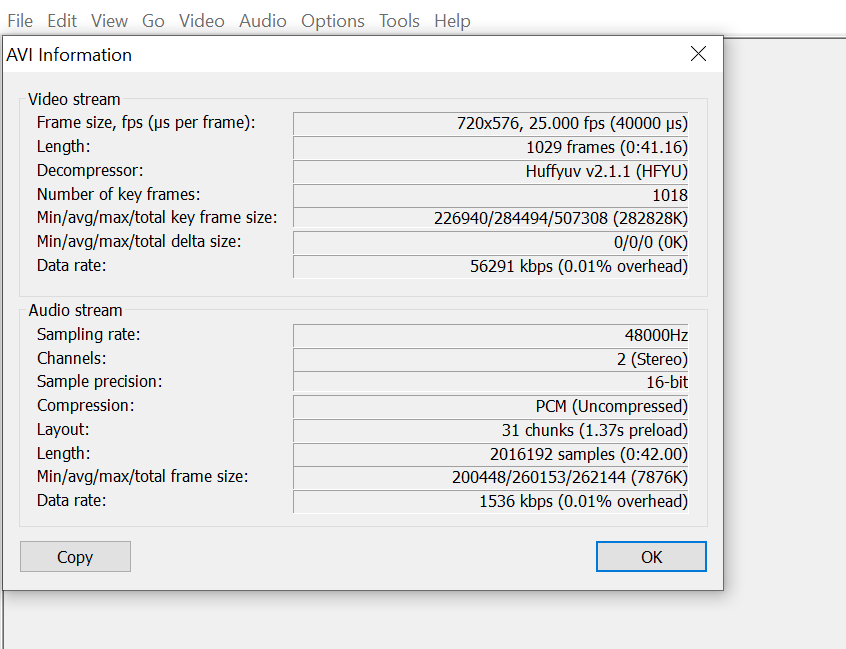
Task: Open the Edit menu
Action: coord(62,21)
